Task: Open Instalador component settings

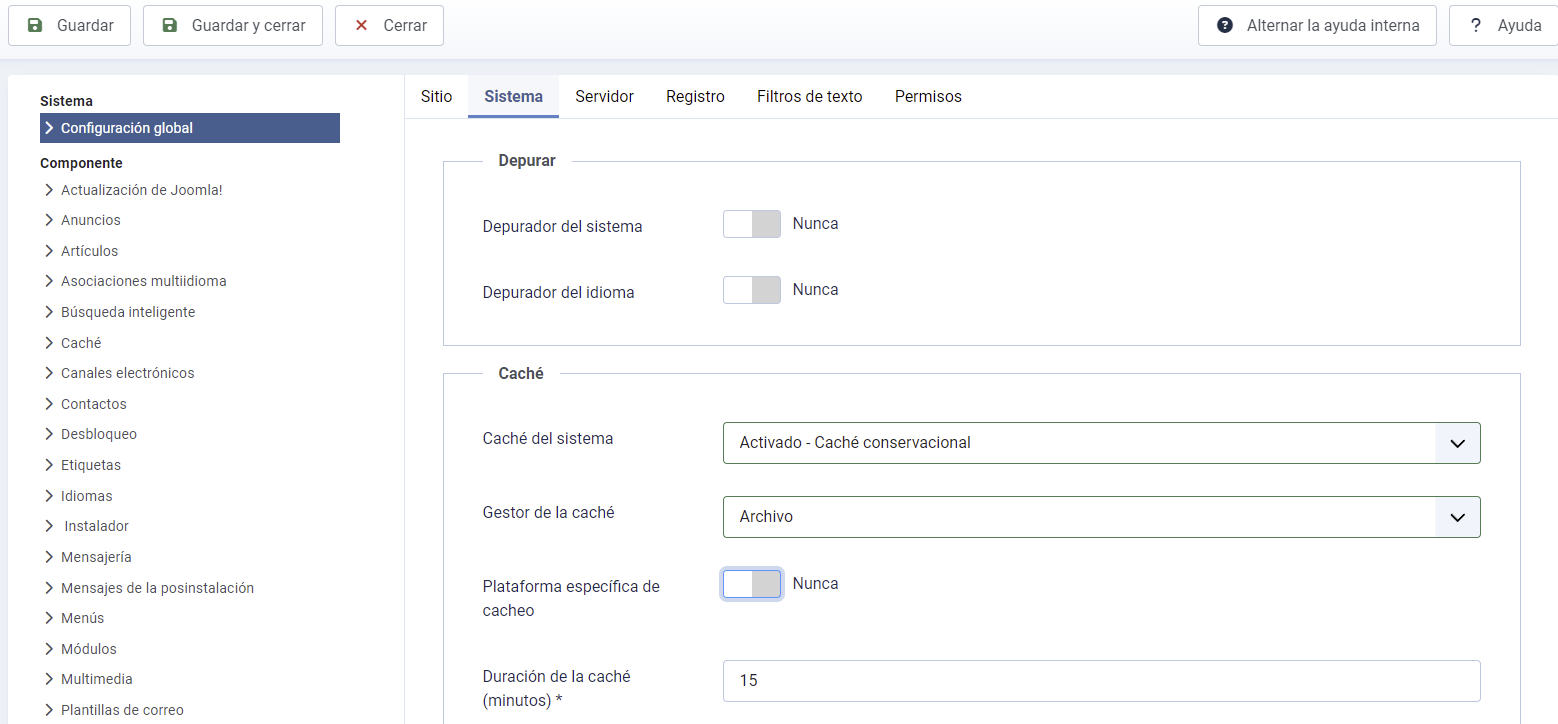Action: (x=96, y=526)
